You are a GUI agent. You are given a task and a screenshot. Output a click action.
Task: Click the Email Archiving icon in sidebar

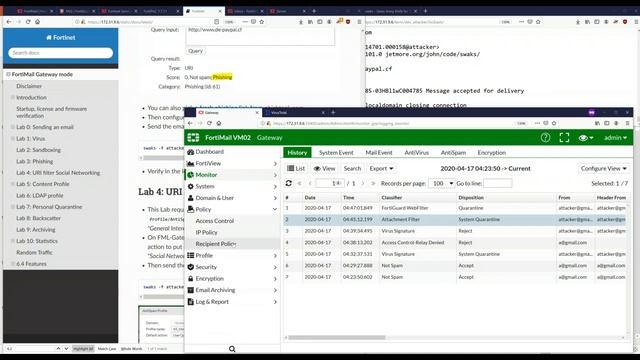pos(191,290)
